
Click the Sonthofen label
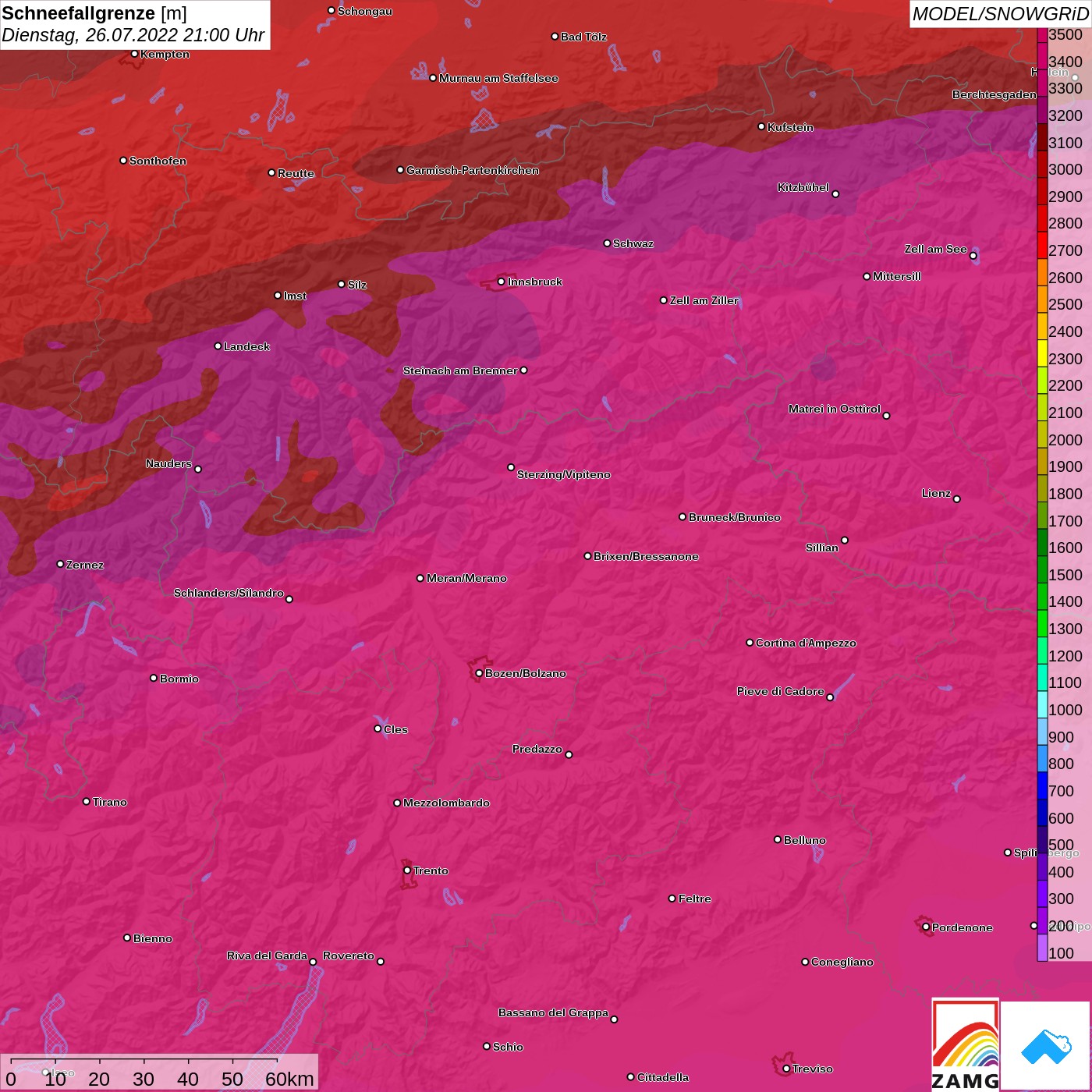[158, 161]
